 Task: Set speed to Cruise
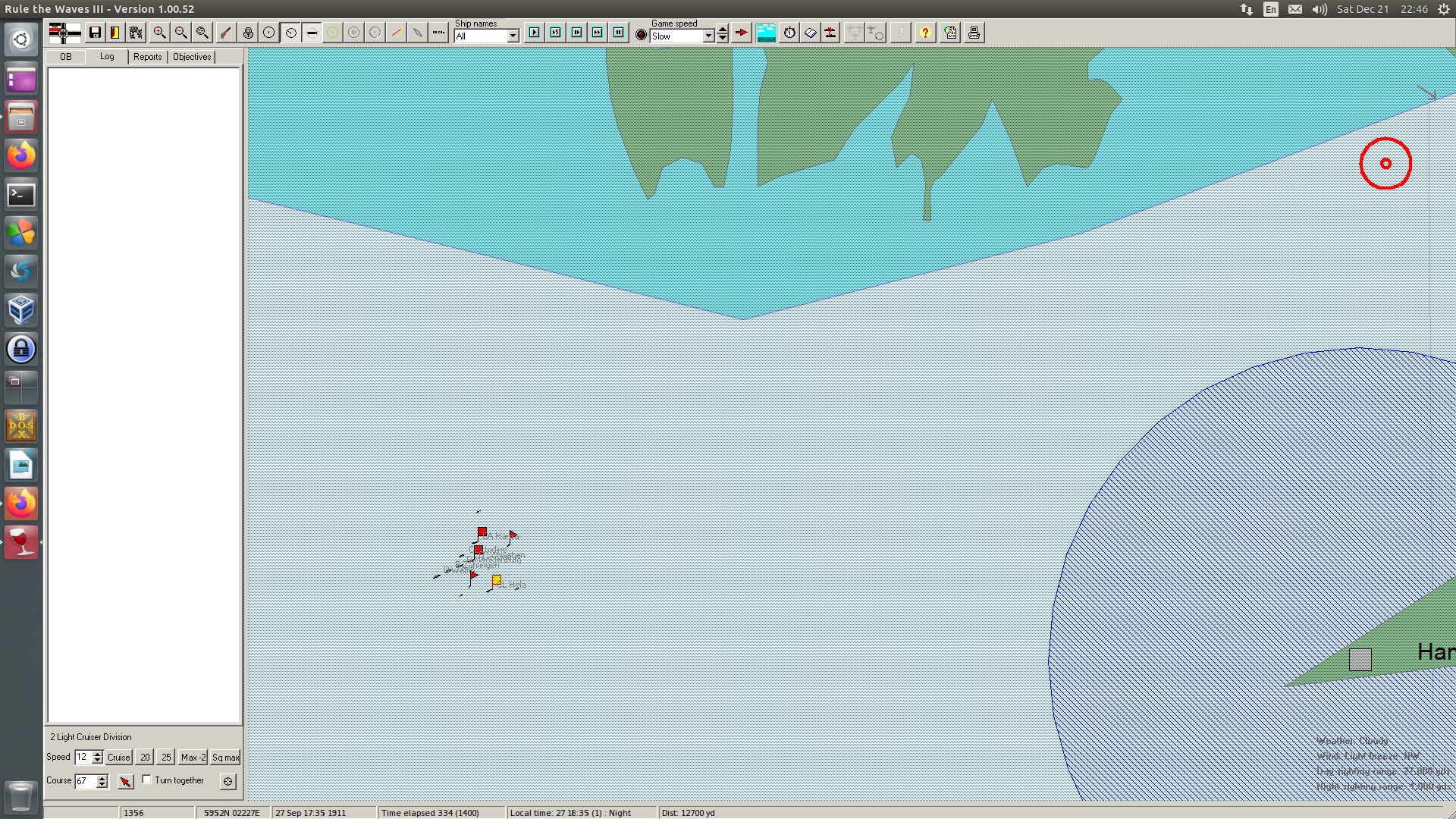pos(119,758)
